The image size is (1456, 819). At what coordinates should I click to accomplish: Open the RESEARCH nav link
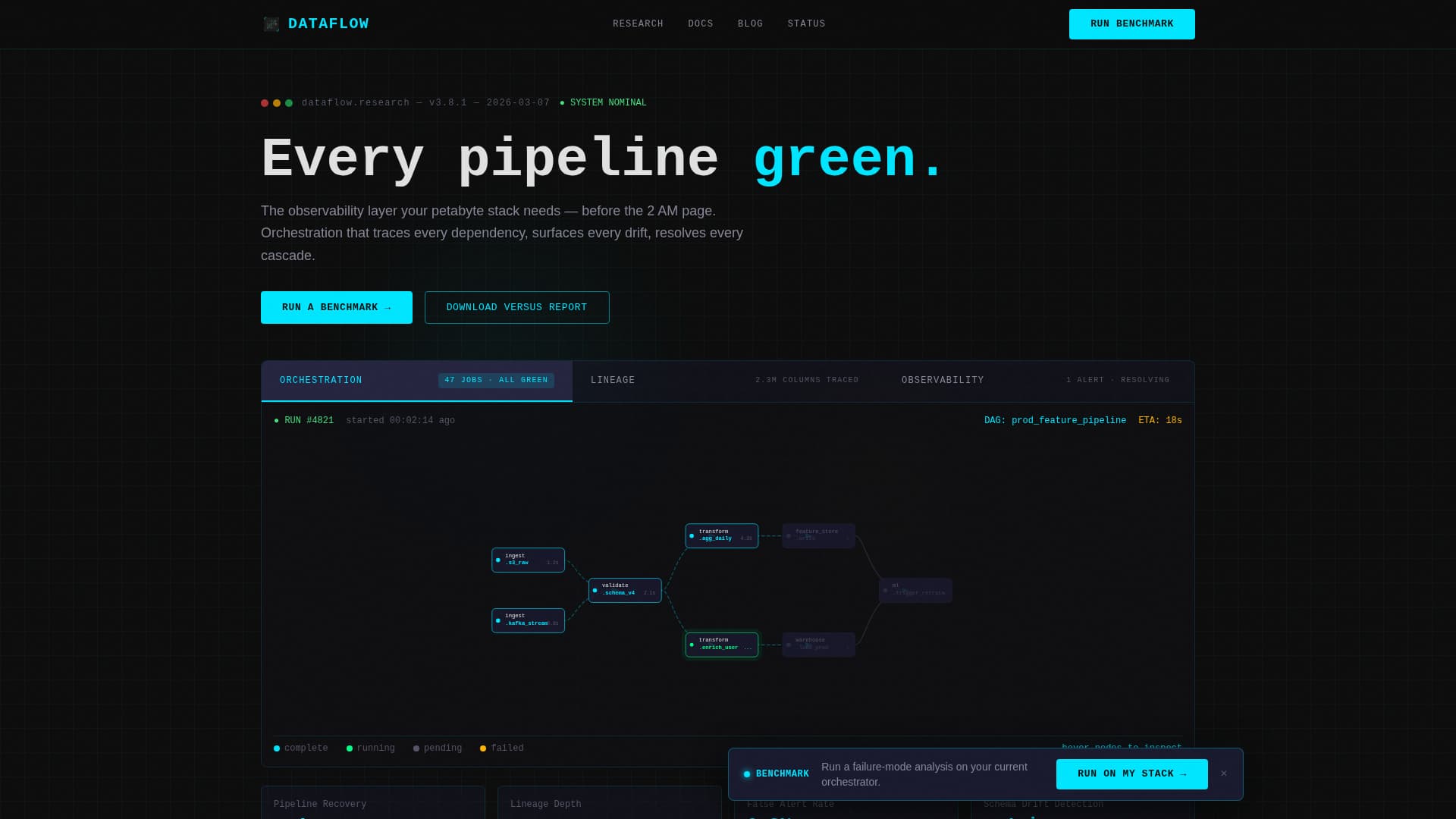point(638,24)
